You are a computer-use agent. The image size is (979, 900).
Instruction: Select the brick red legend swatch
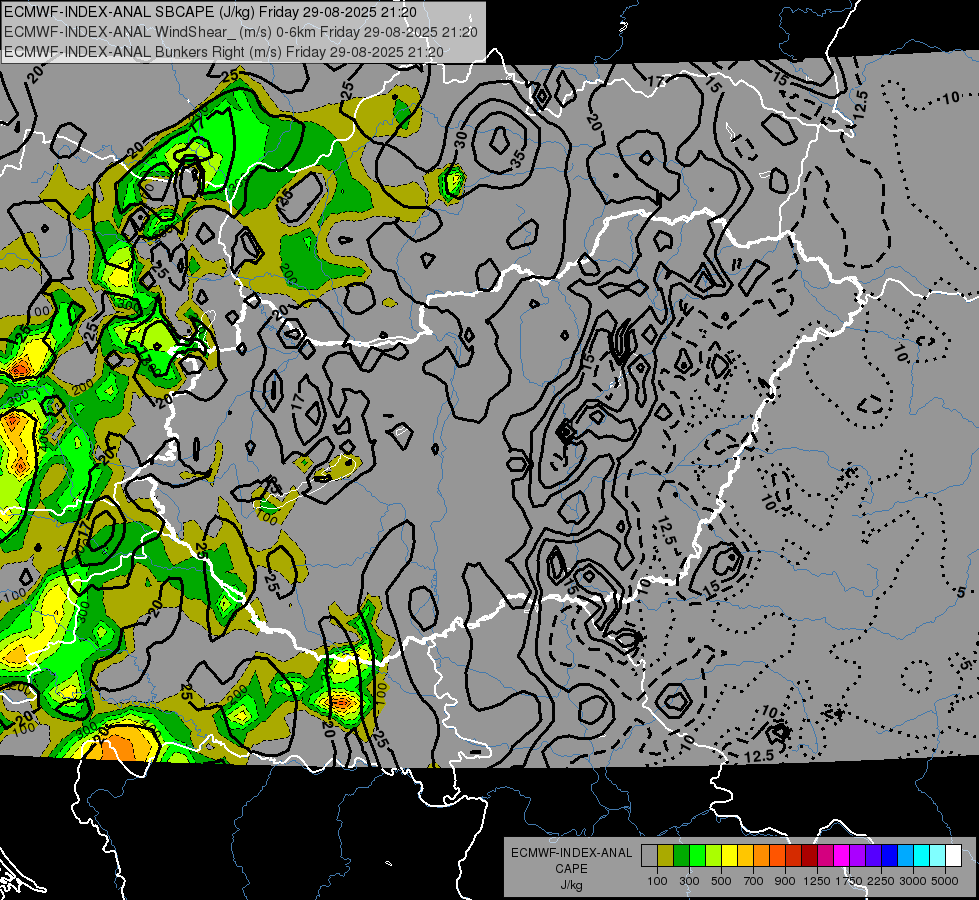(794, 856)
